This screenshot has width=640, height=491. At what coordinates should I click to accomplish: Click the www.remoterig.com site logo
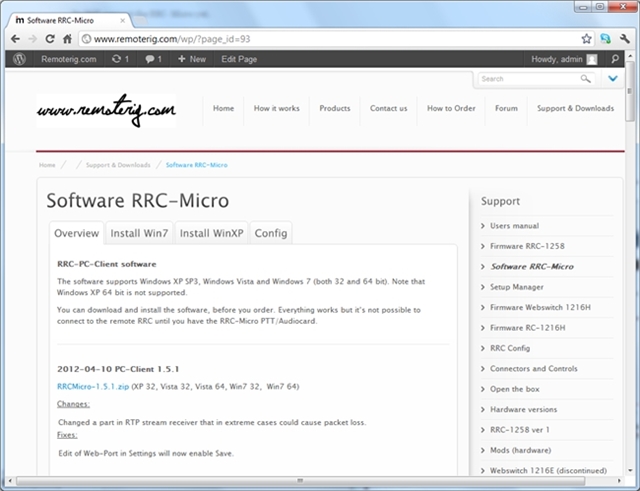[x=106, y=110]
